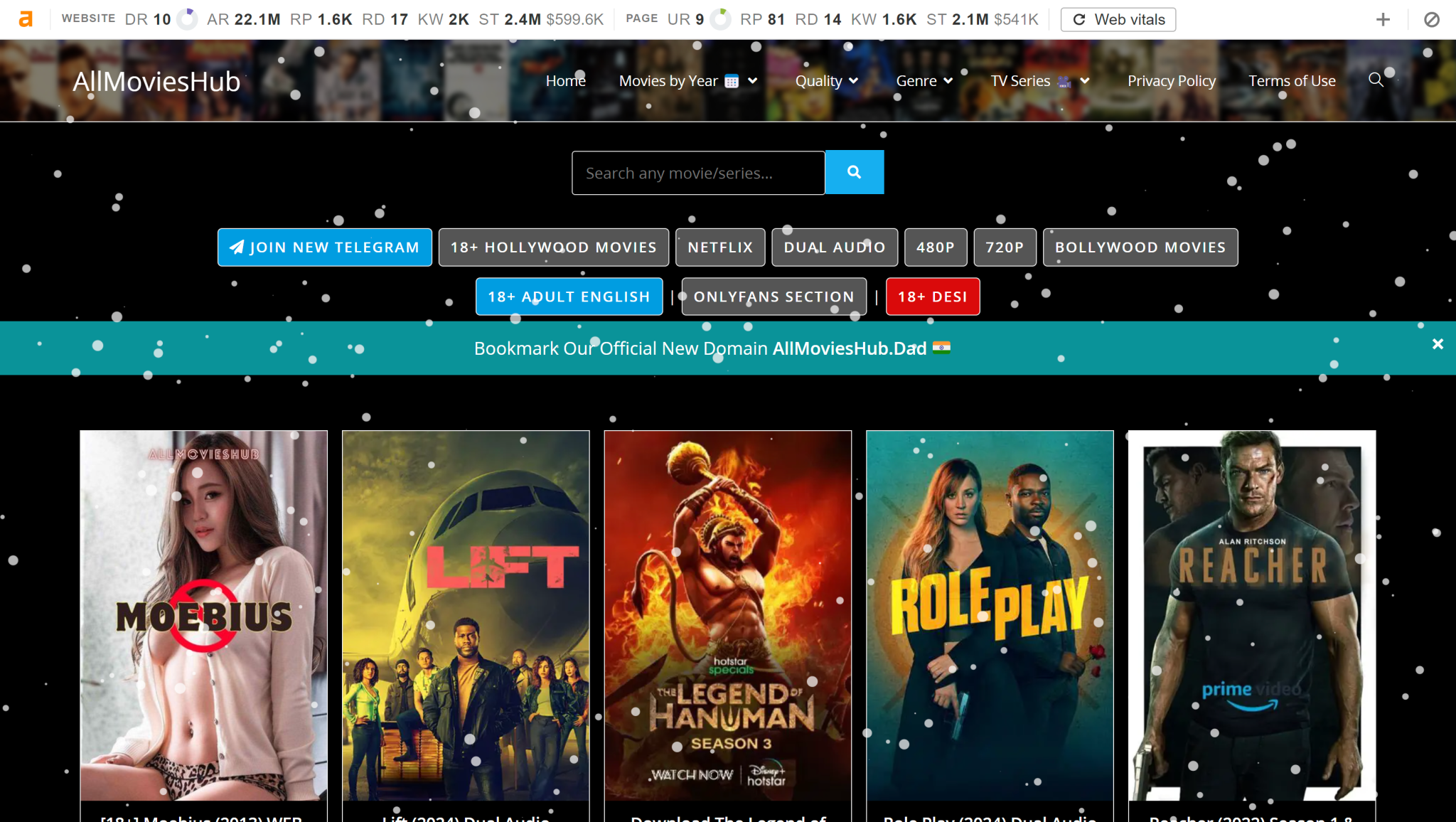Screen dimensions: 1456x822
Task: Click the Netflix category button
Action: point(720,247)
